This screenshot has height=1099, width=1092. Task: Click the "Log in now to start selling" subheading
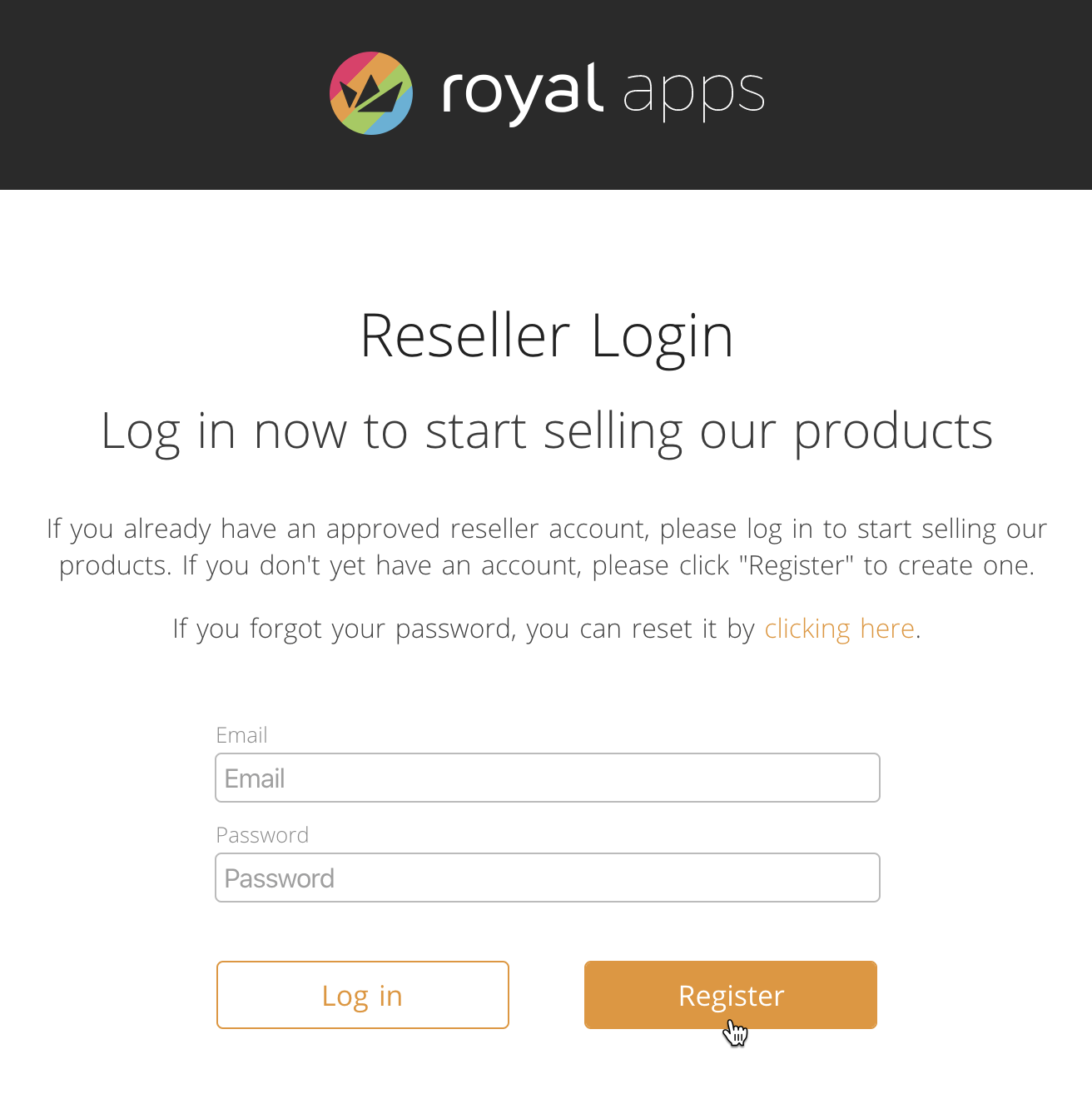[x=547, y=433]
